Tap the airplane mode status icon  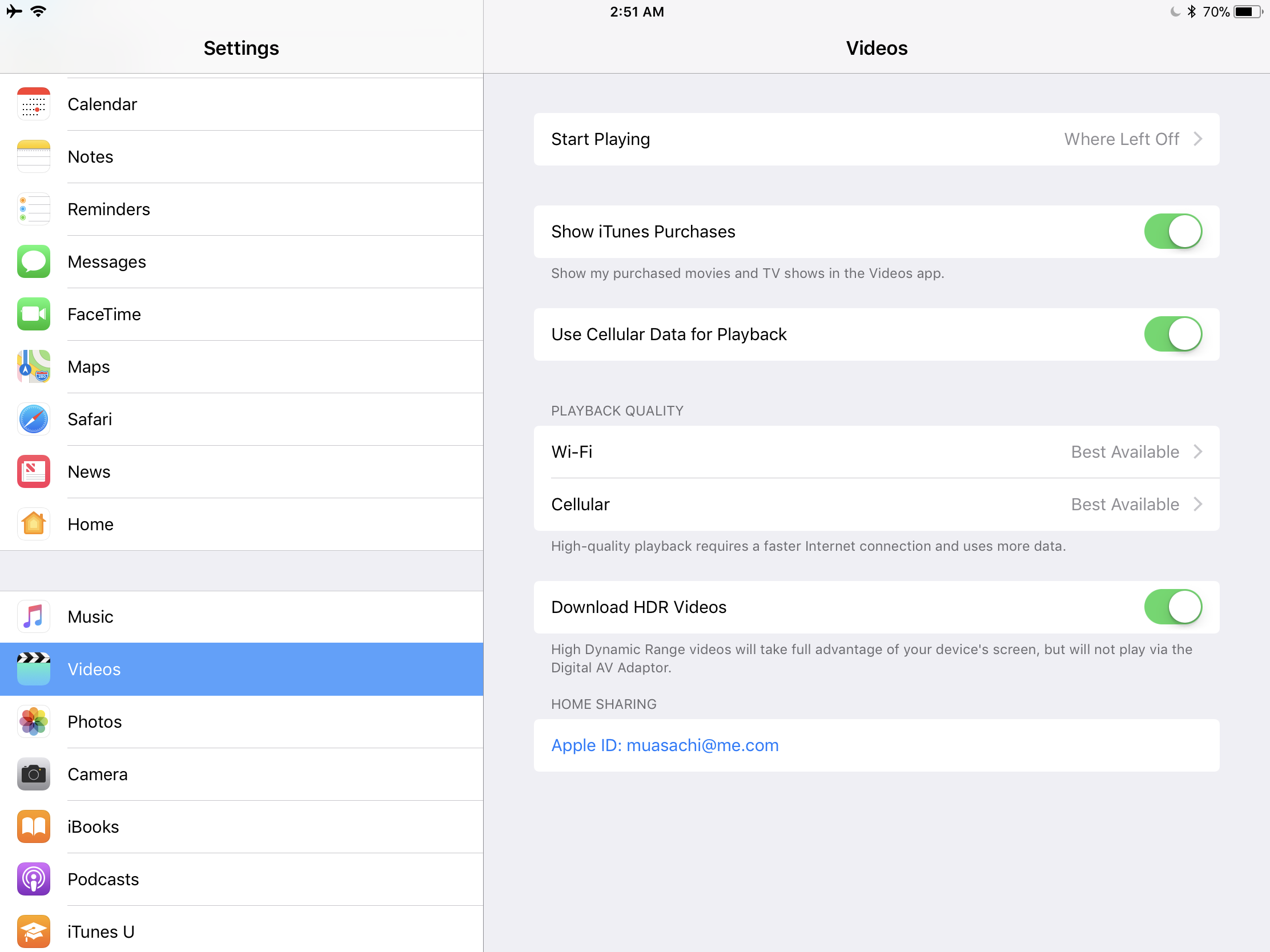[x=14, y=11]
